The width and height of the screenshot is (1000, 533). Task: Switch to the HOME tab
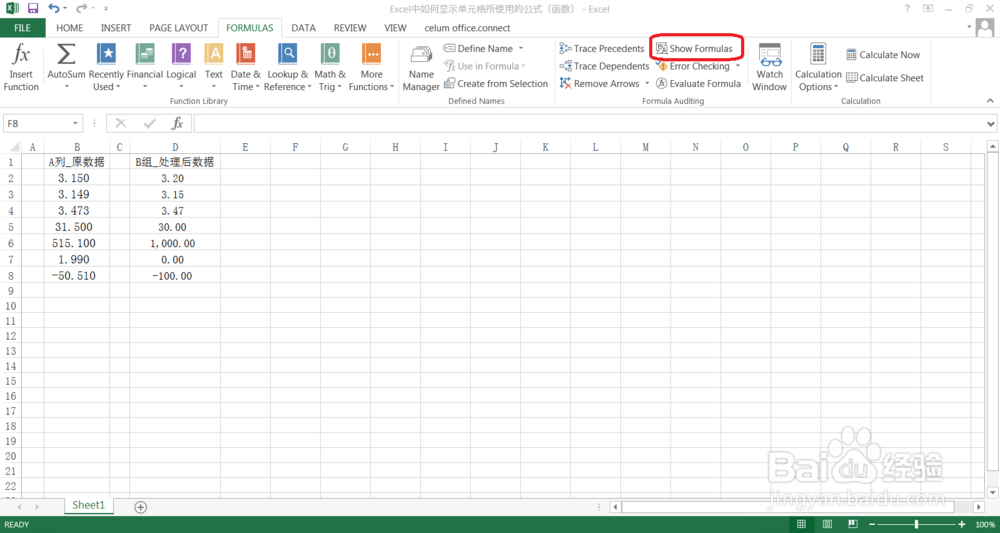pos(70,28)
